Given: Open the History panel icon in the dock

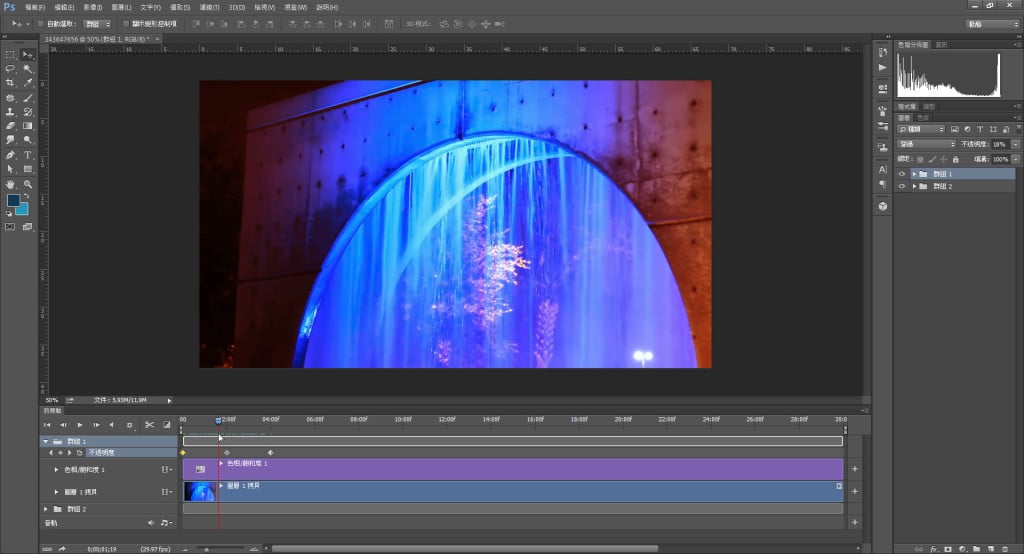Looking at the screenshot, I should 883,51.
